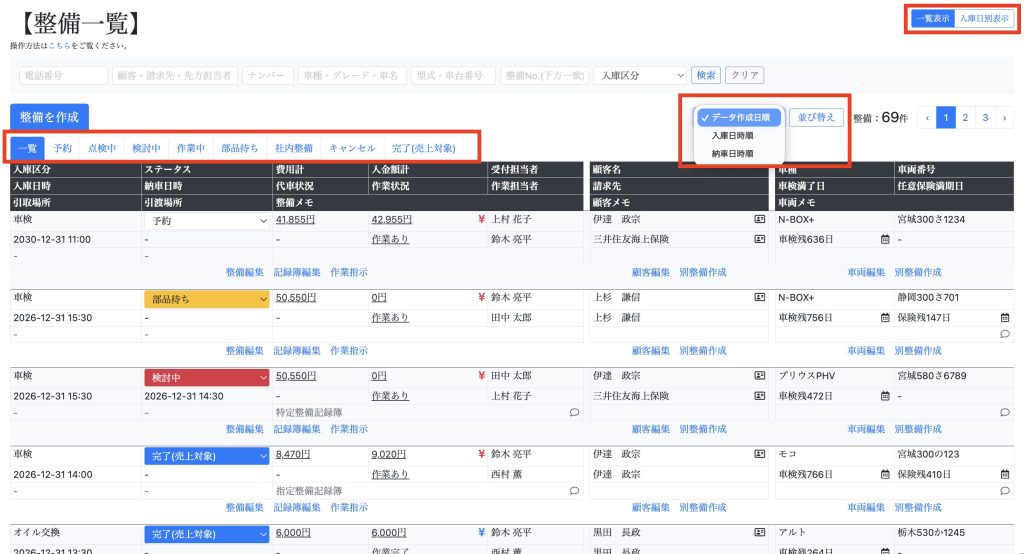Open calendar icon beside 車検残636日
The width and height of the screenshot is (1024, 554).
tap(885, 240)
